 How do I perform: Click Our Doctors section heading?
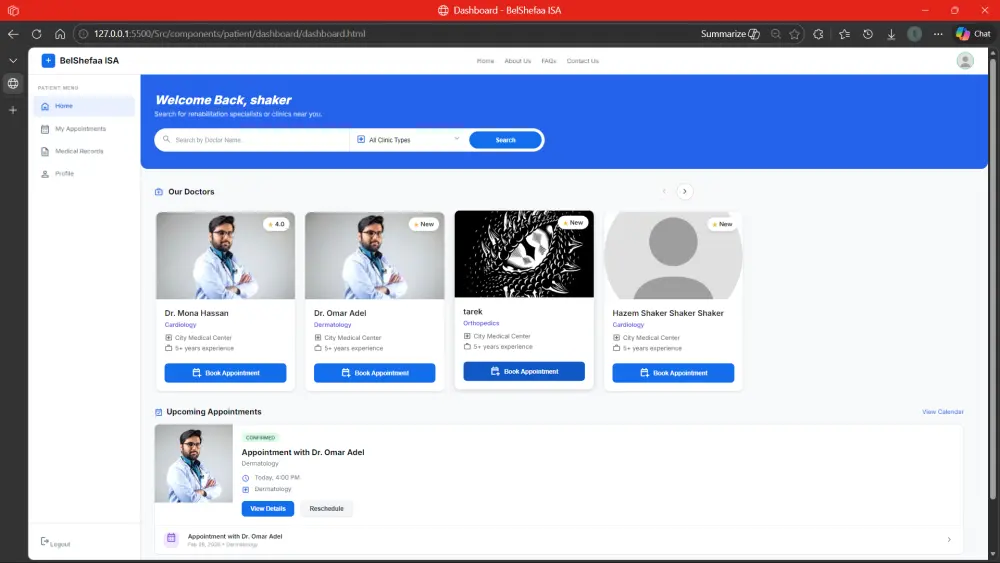pos(191,191)
